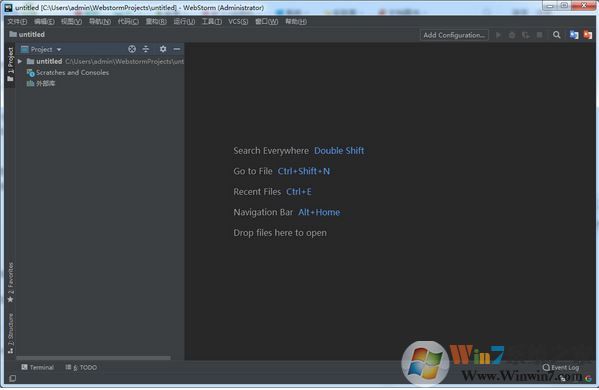The image size is (599, 390).
Task: Open the Terminal tab at bottom
Action: tap(37, 367)
